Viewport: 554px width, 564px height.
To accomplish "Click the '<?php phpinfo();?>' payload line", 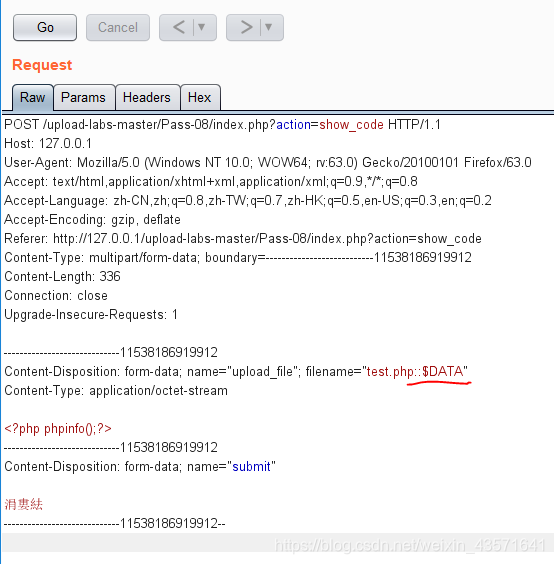I will [x=58, y=429].
